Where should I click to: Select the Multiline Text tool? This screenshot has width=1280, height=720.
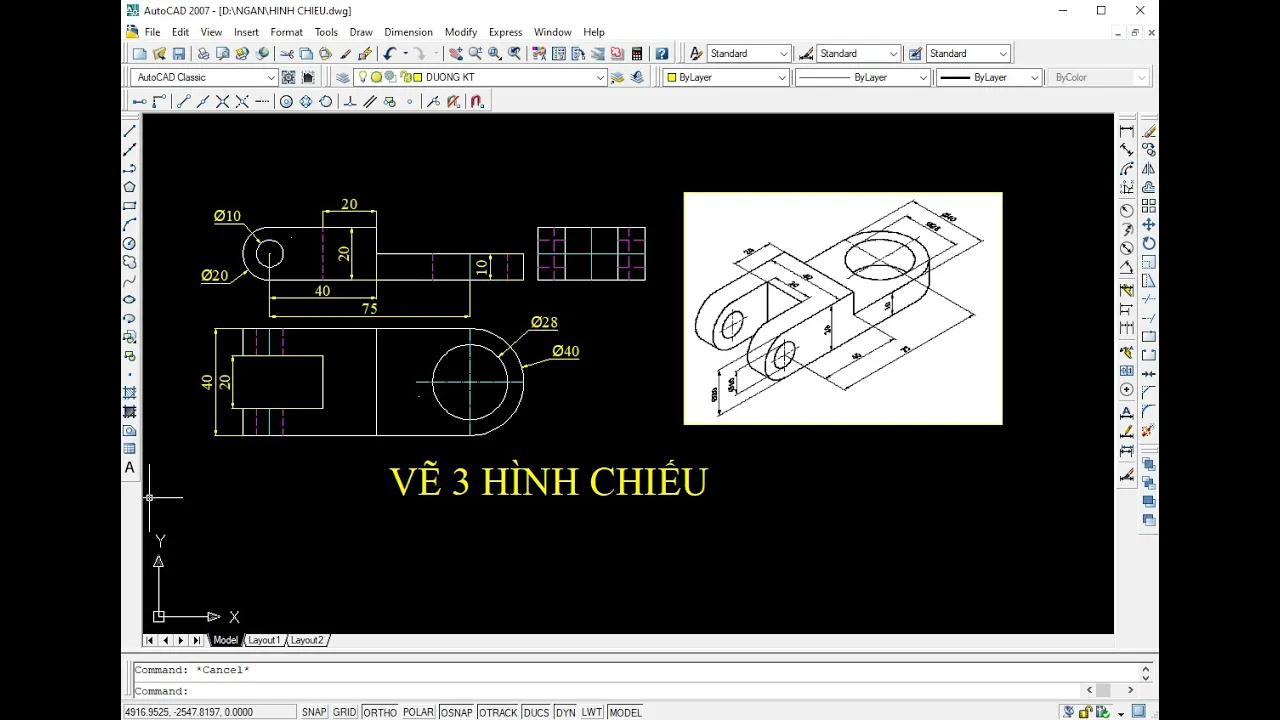pos(130,467)
